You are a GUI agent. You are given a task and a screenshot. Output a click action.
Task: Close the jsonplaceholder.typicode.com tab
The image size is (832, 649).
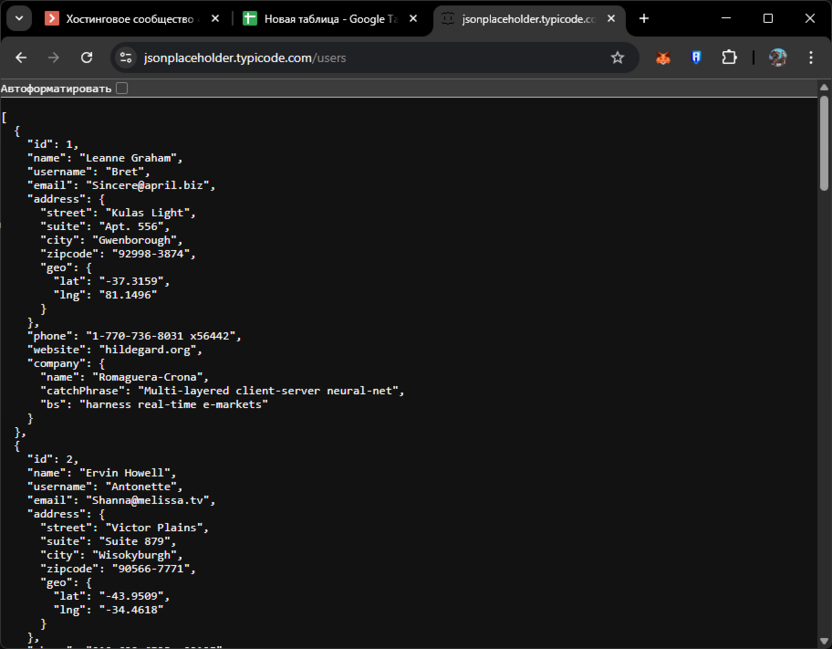pos(612,19)
